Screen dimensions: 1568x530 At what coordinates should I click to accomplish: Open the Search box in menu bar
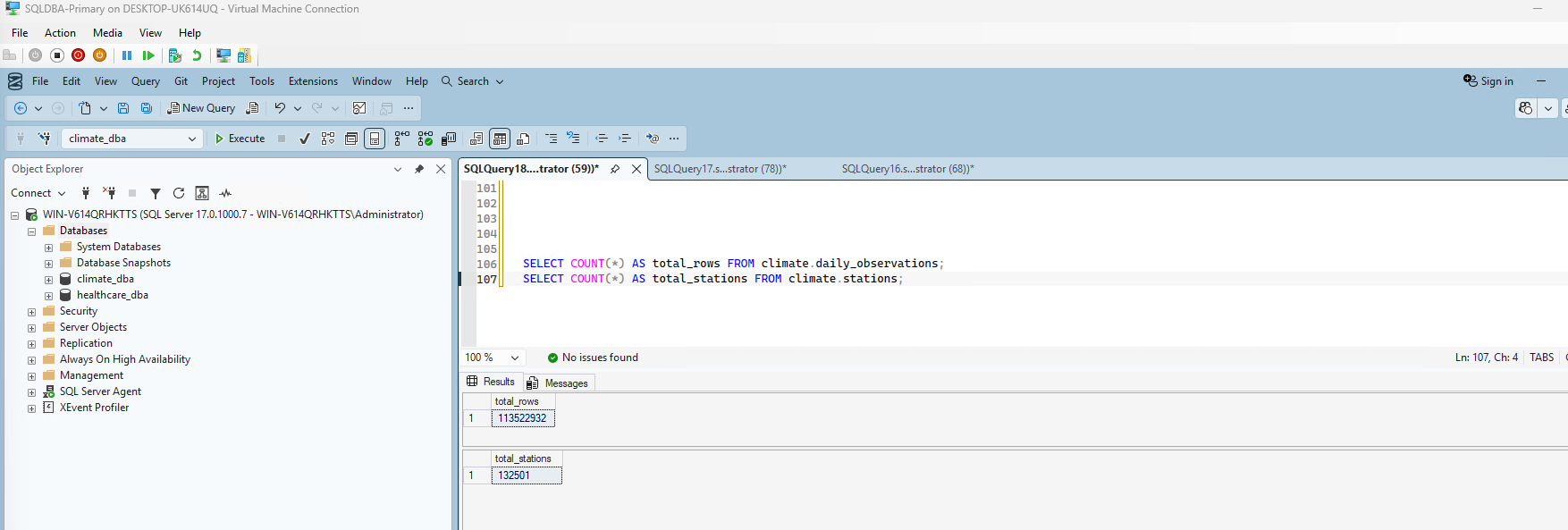pyautogui.click(x=472, y=81)
